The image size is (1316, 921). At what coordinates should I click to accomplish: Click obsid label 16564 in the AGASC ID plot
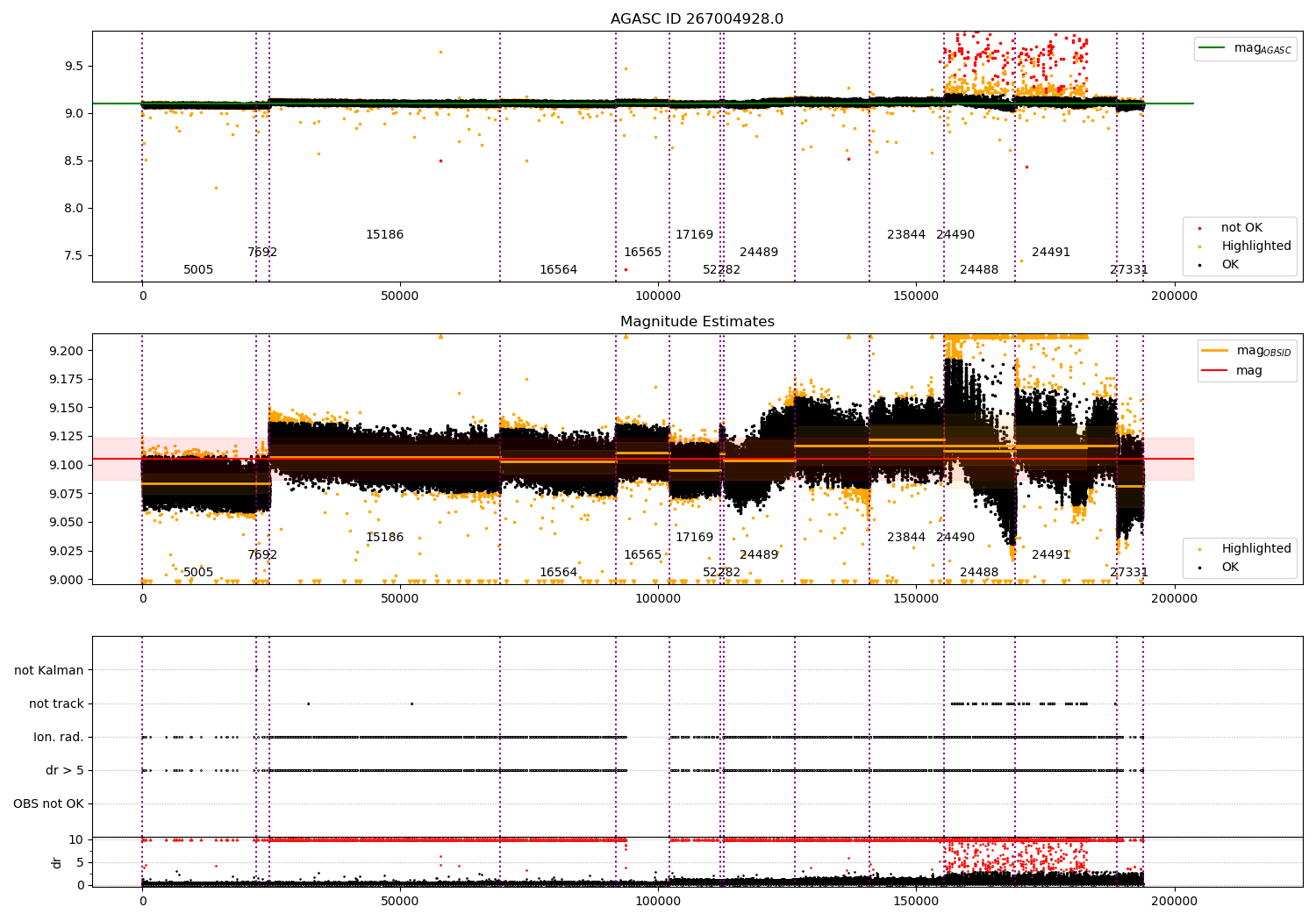[x=558, y=270]
